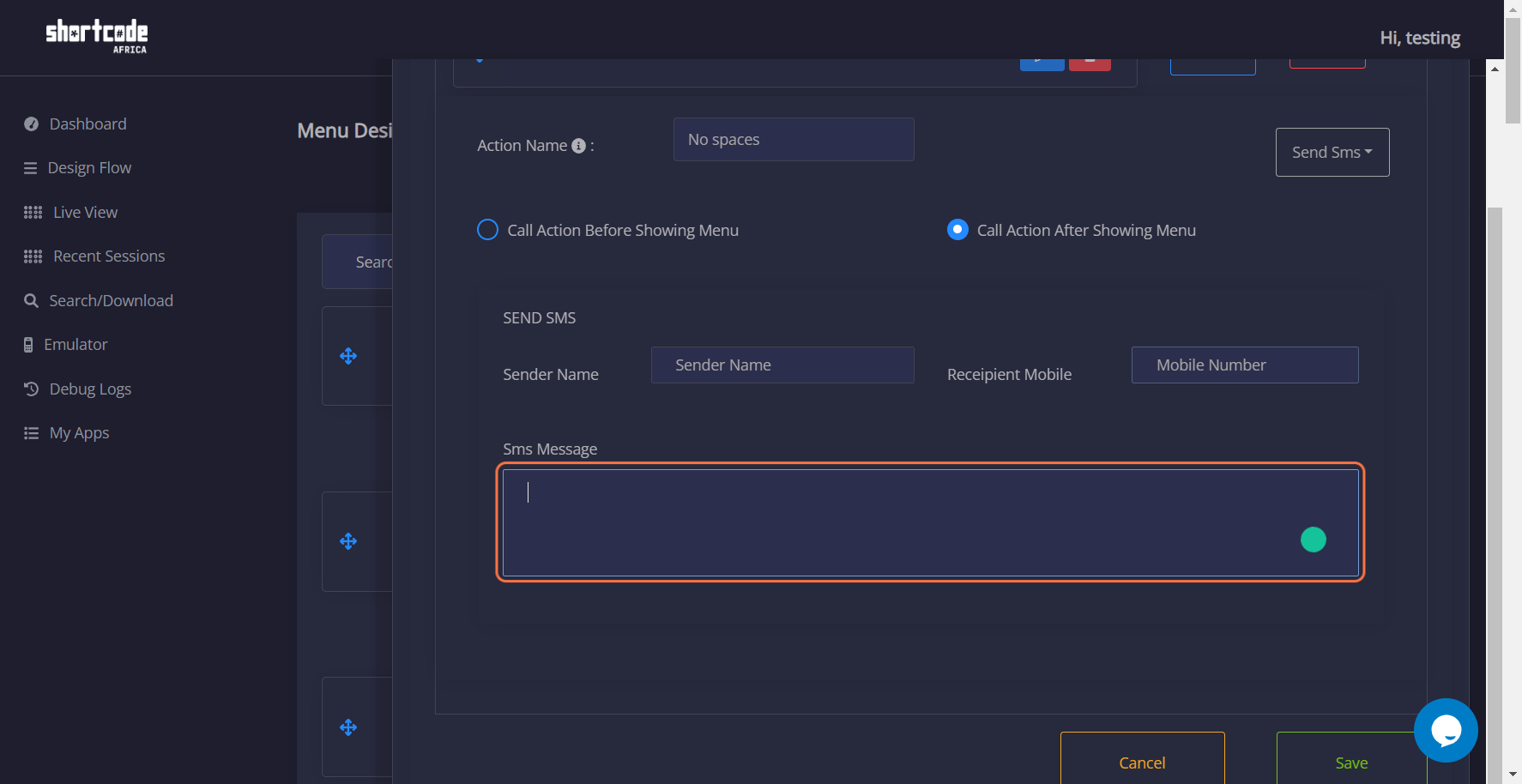Click the Debug Logs history icon
The height and width of the screenshot is (784, 1522).
[x=31, y=389]
